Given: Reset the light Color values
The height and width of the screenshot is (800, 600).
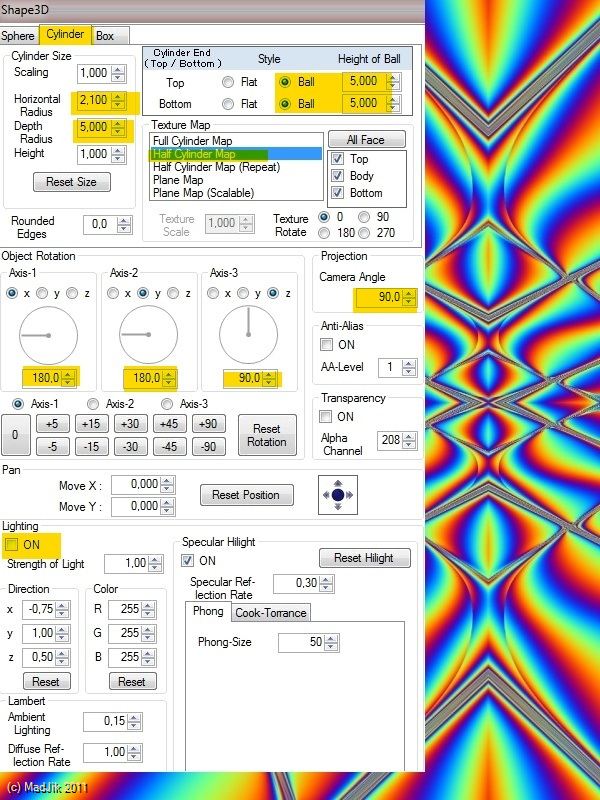Looking at the screenshot, I should point(132,682).
